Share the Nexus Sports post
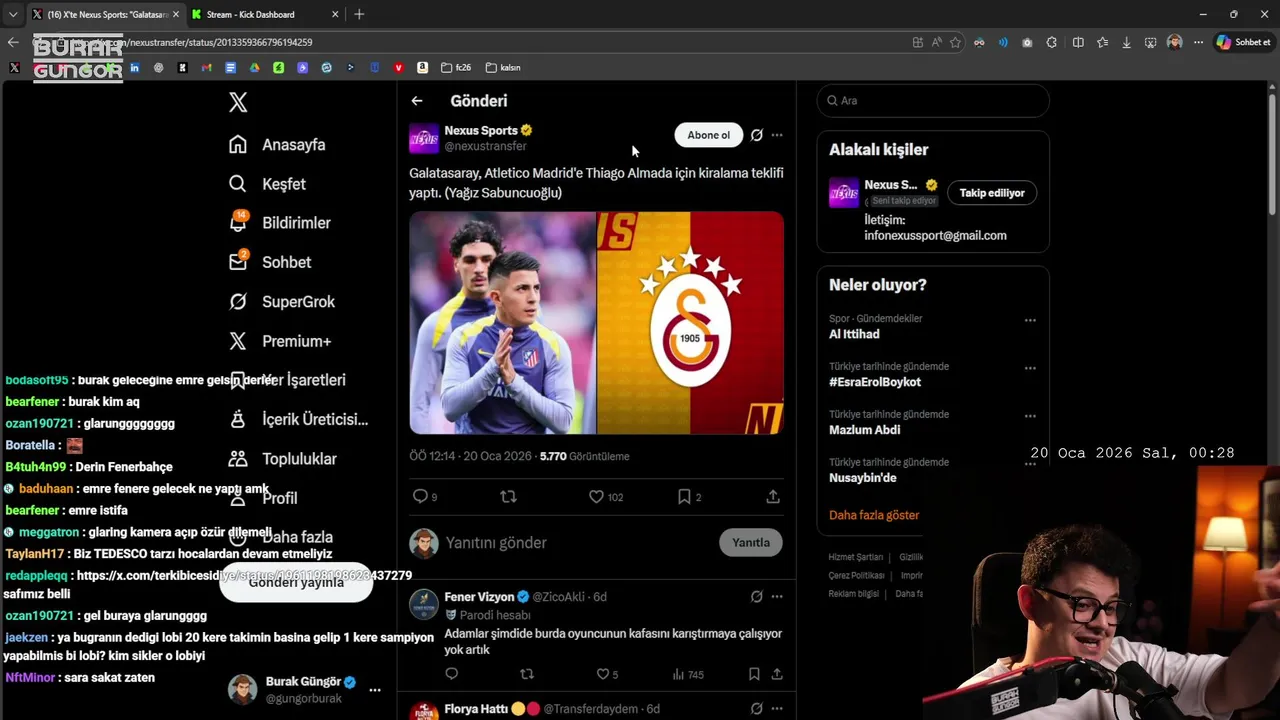This screenshot has height=720, width=1280. click(x=773, y=496)
